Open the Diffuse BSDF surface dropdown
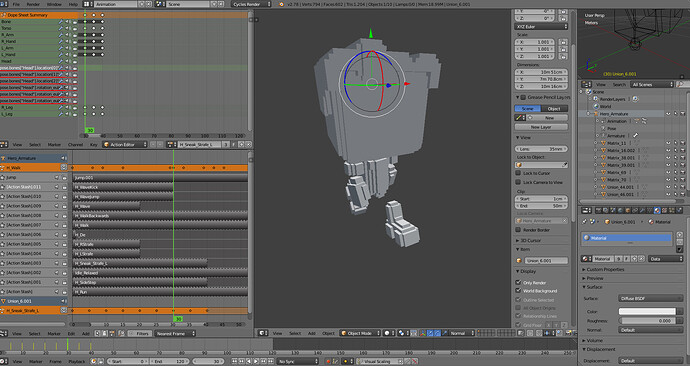690x366 pixels. [x=650, y=299]
